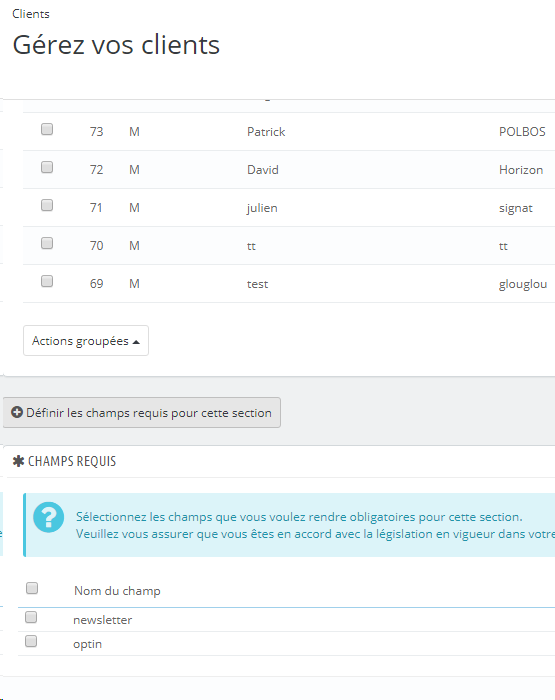Click last name POLBOS
This screenshot has width=555, height=700.
pyautogui.click(x=522, y=132)
